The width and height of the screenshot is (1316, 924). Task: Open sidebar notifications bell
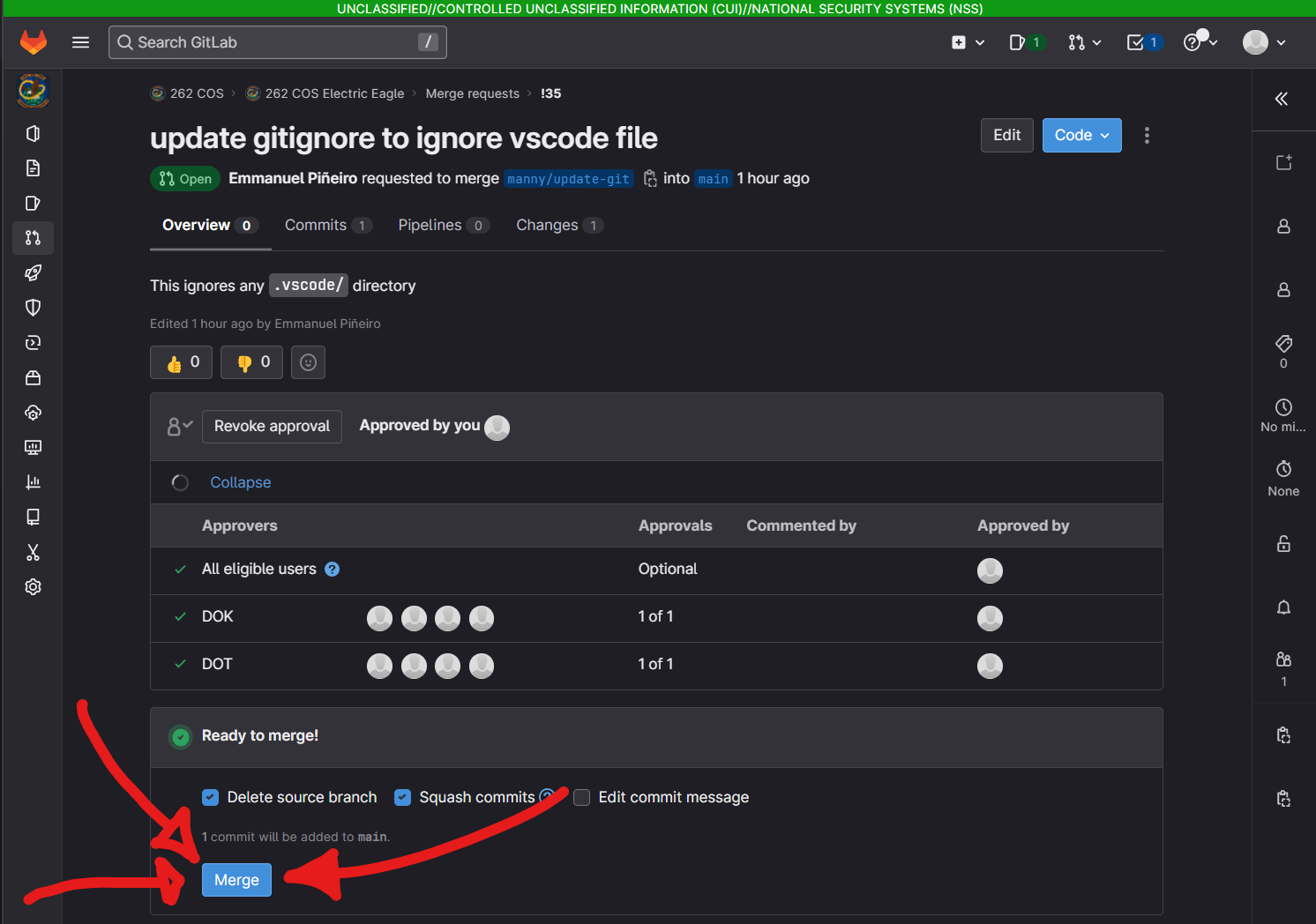pos(1283,607)
